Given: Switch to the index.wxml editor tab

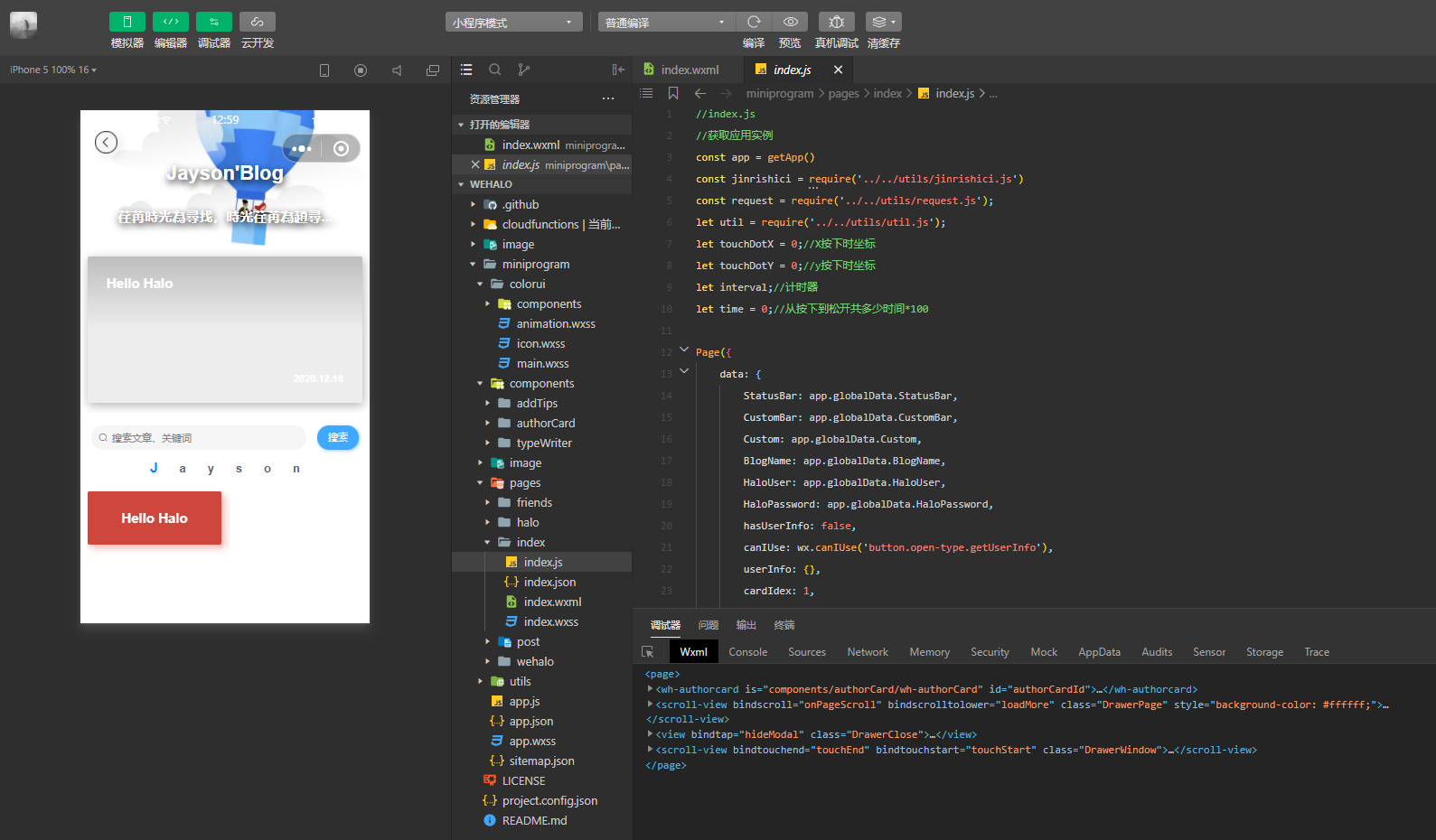Looking at the screenshot, I should pyautogui.click(x=689, y=70).
